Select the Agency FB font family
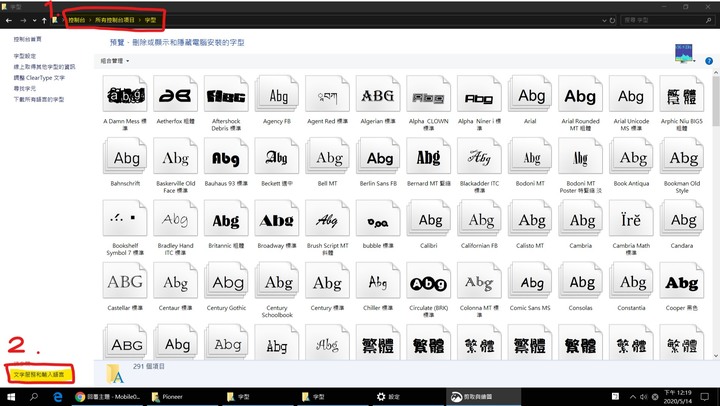 [277, 95]
